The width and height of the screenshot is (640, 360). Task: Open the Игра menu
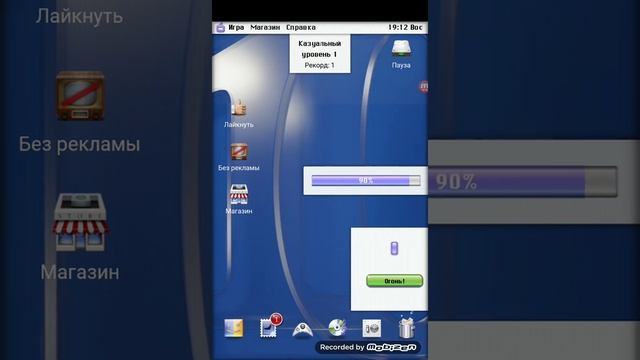236,27
